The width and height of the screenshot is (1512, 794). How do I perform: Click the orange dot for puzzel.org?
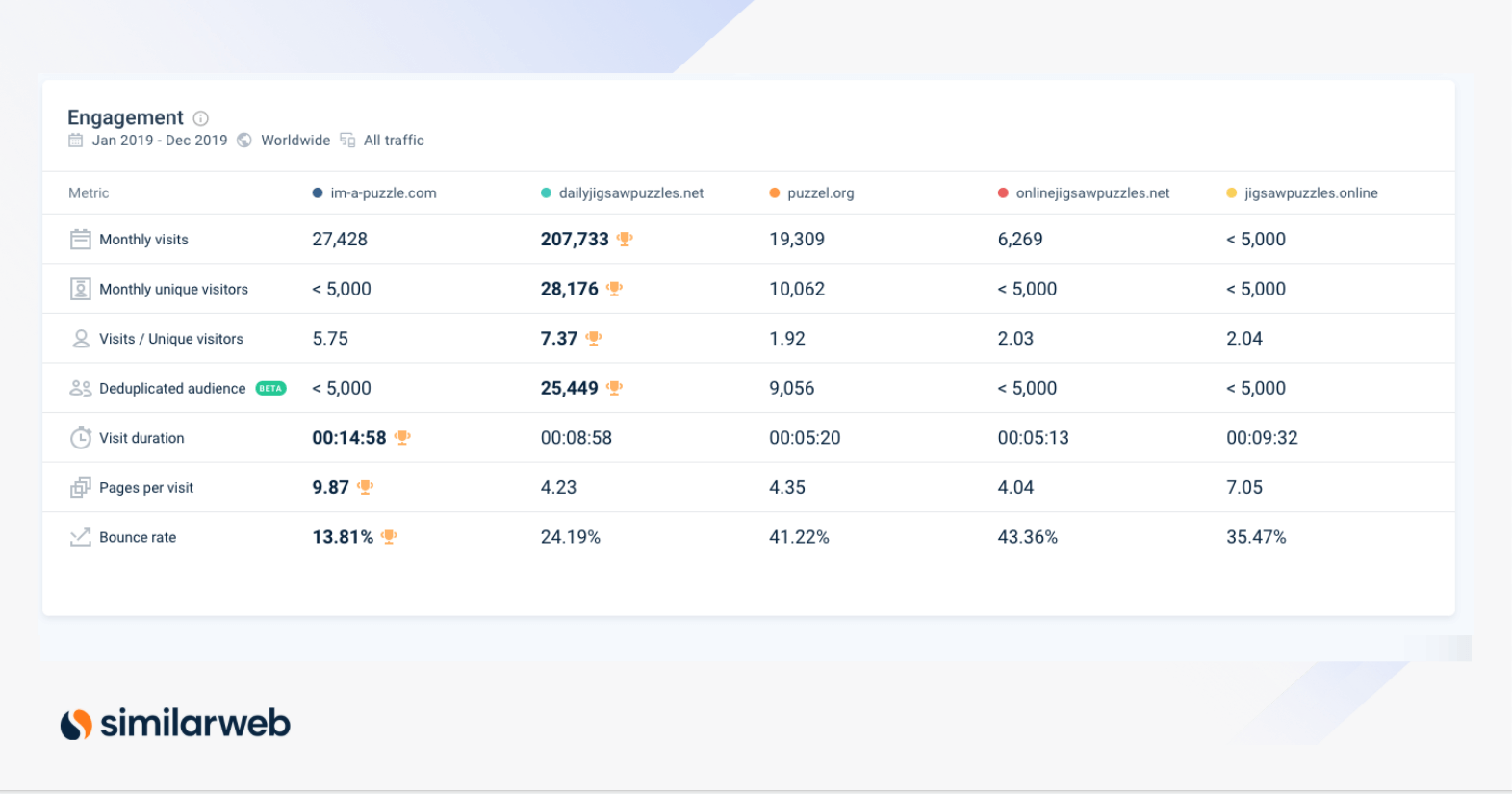tap(775, 193)
